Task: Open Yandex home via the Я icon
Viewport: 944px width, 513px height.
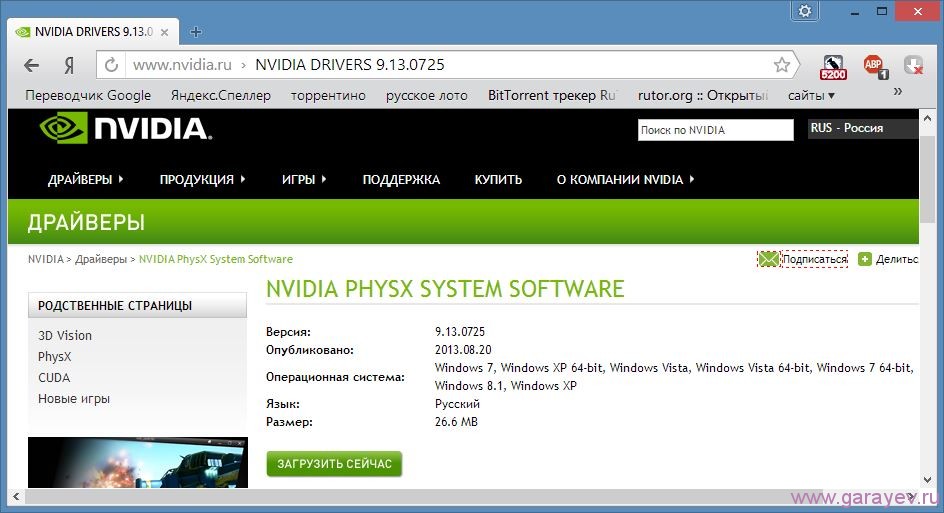Action: (69, 65)
